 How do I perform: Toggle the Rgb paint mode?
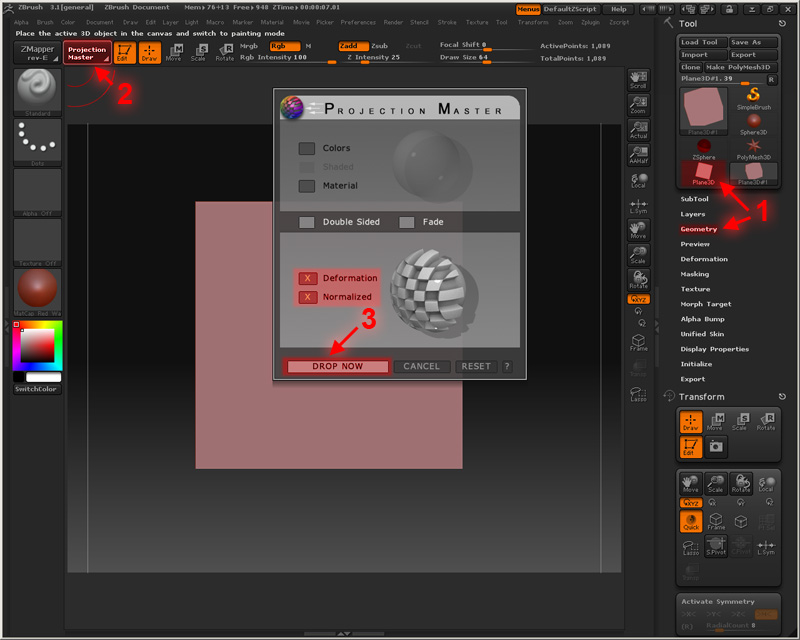(x=285, y=46)
